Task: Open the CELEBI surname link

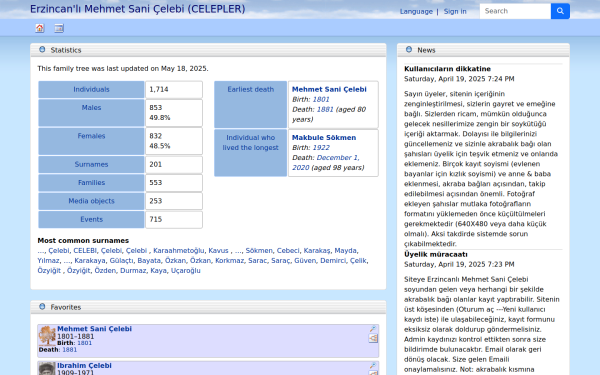Action: (x=85, y=251)
